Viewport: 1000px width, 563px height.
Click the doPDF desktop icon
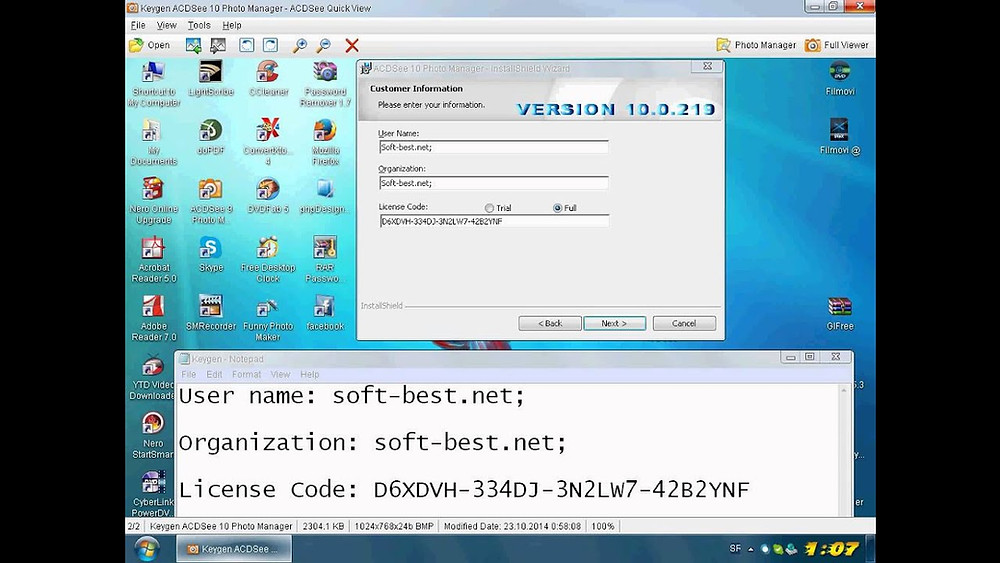210,137
